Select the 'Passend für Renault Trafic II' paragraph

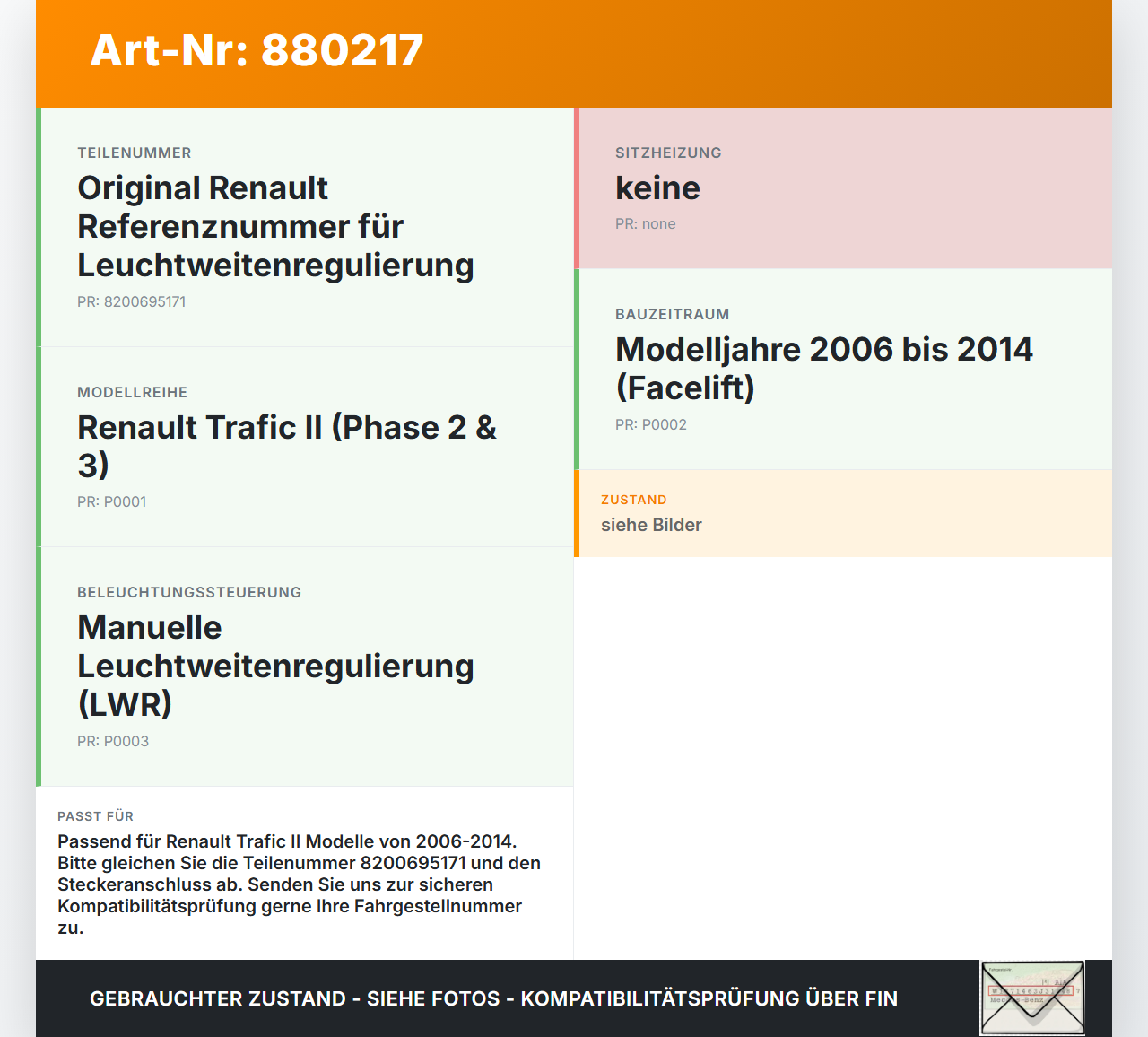pos(300,884)
